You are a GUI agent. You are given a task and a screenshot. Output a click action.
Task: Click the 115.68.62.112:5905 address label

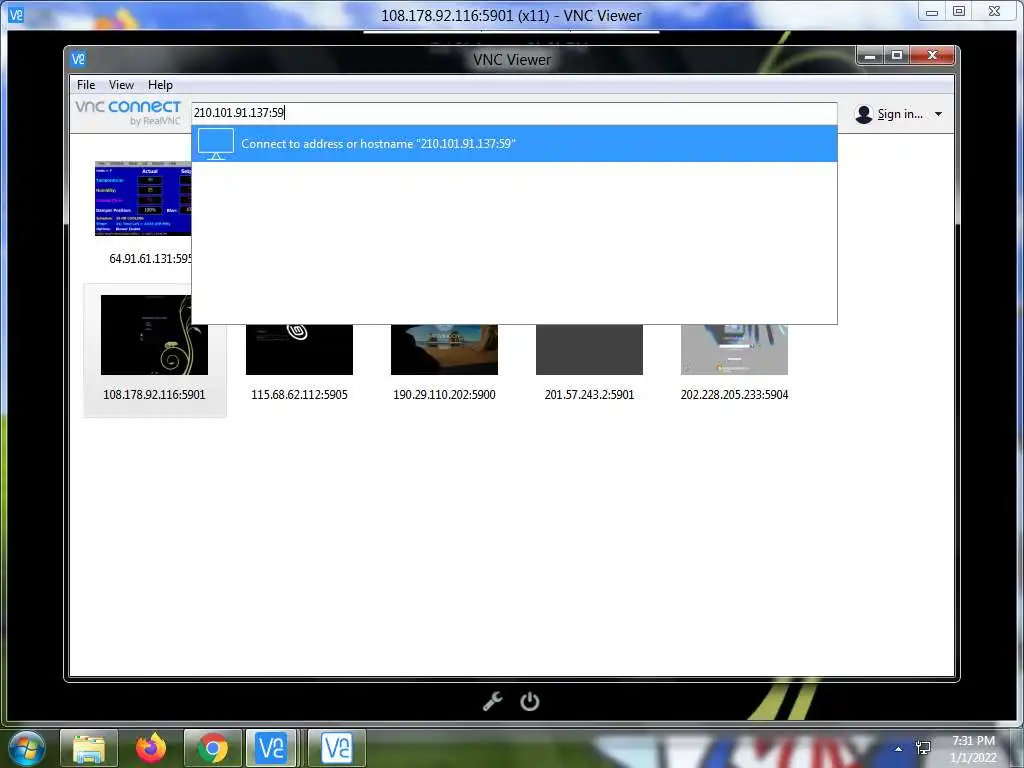299,394
